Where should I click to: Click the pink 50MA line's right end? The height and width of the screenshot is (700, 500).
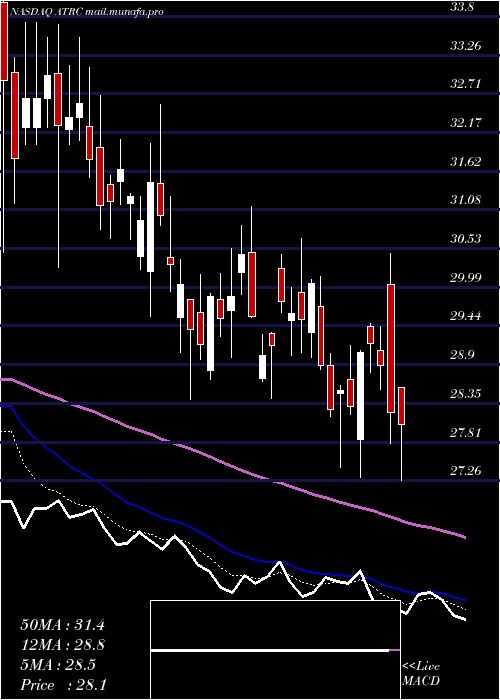(463, 536)
